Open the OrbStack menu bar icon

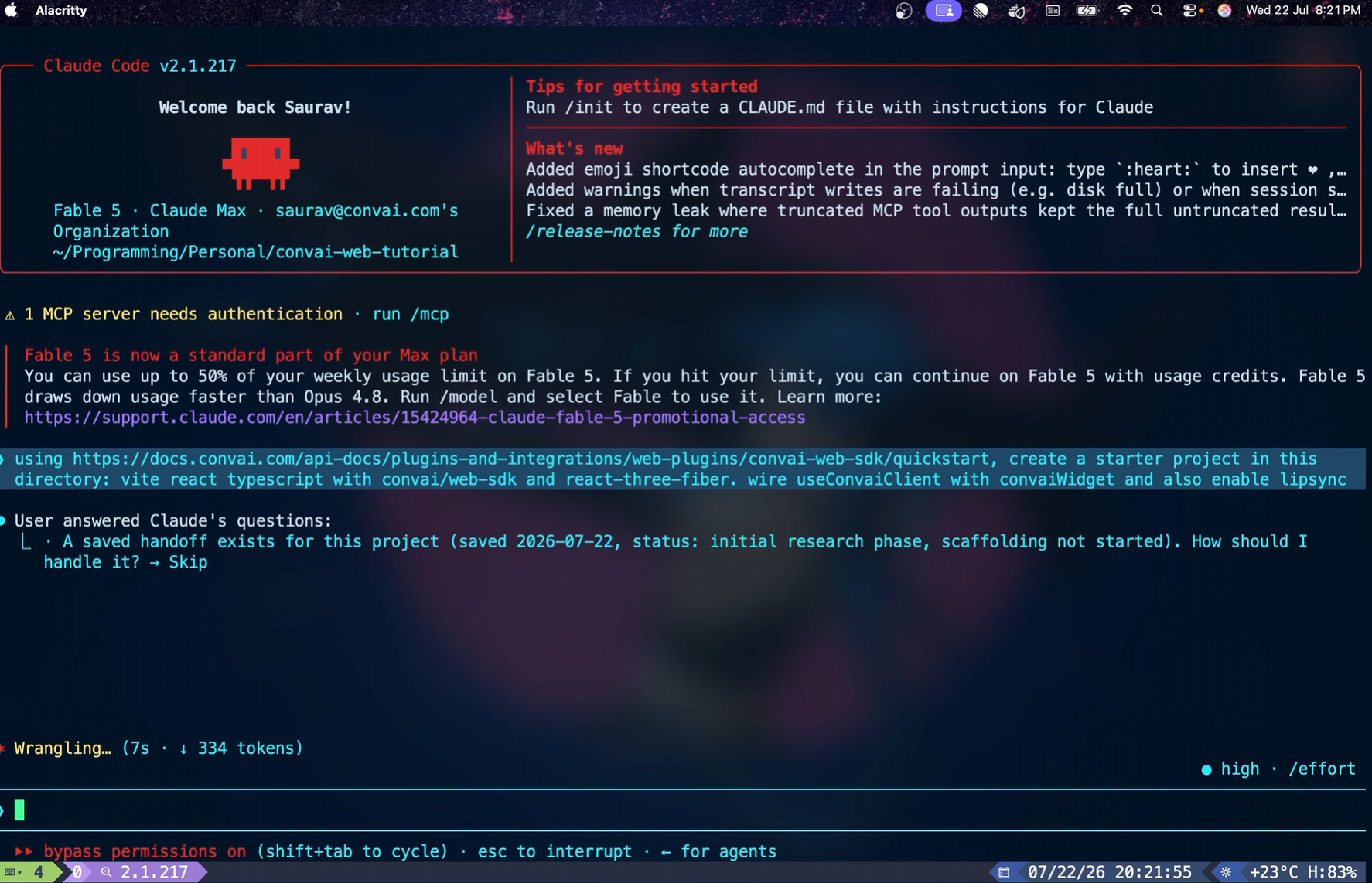point(1016,11)
